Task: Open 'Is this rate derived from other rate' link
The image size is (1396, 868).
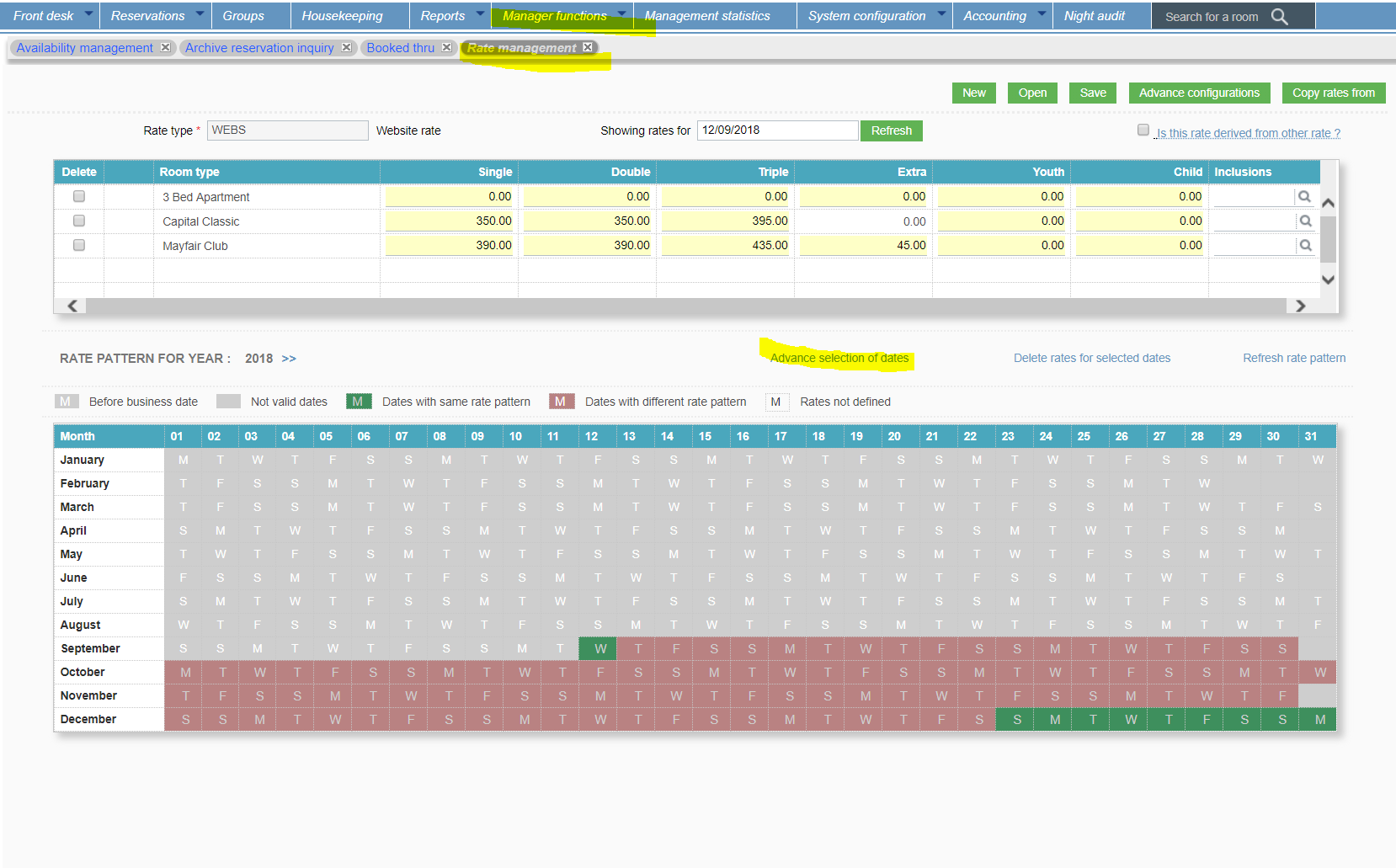Action: coord(1247,133)
